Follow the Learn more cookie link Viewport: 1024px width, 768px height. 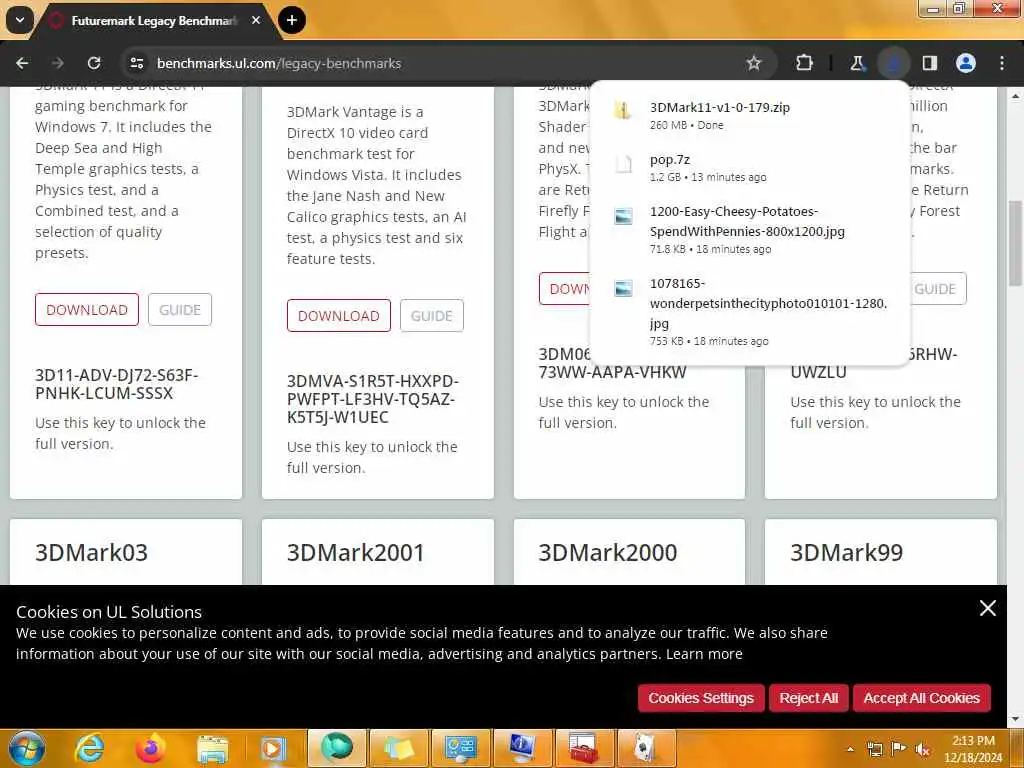pos(704,654)
